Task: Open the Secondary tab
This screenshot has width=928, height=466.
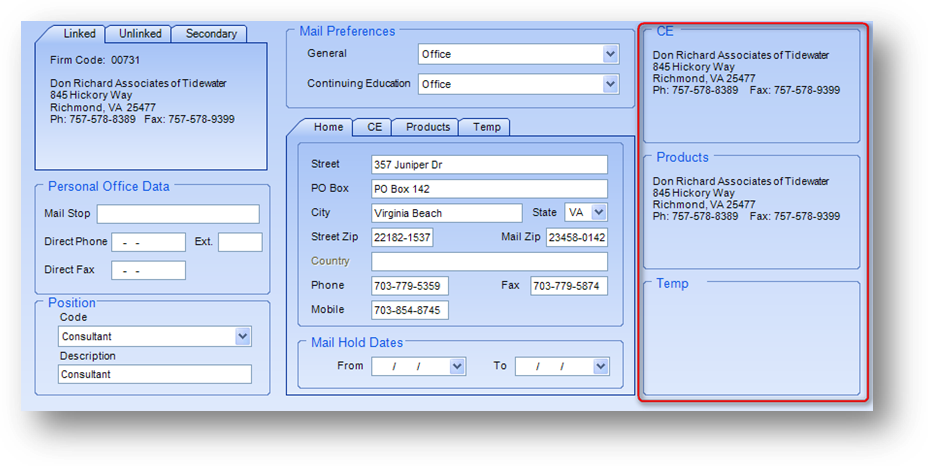Action: (211, 34)
